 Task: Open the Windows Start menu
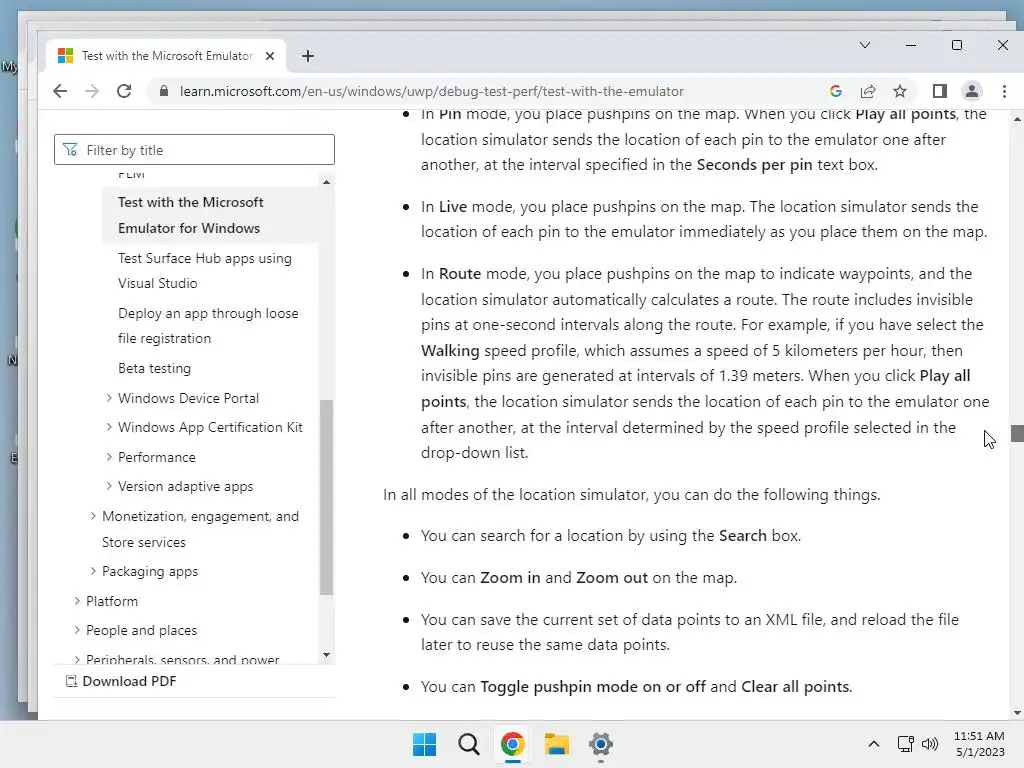tap(424, 744)
